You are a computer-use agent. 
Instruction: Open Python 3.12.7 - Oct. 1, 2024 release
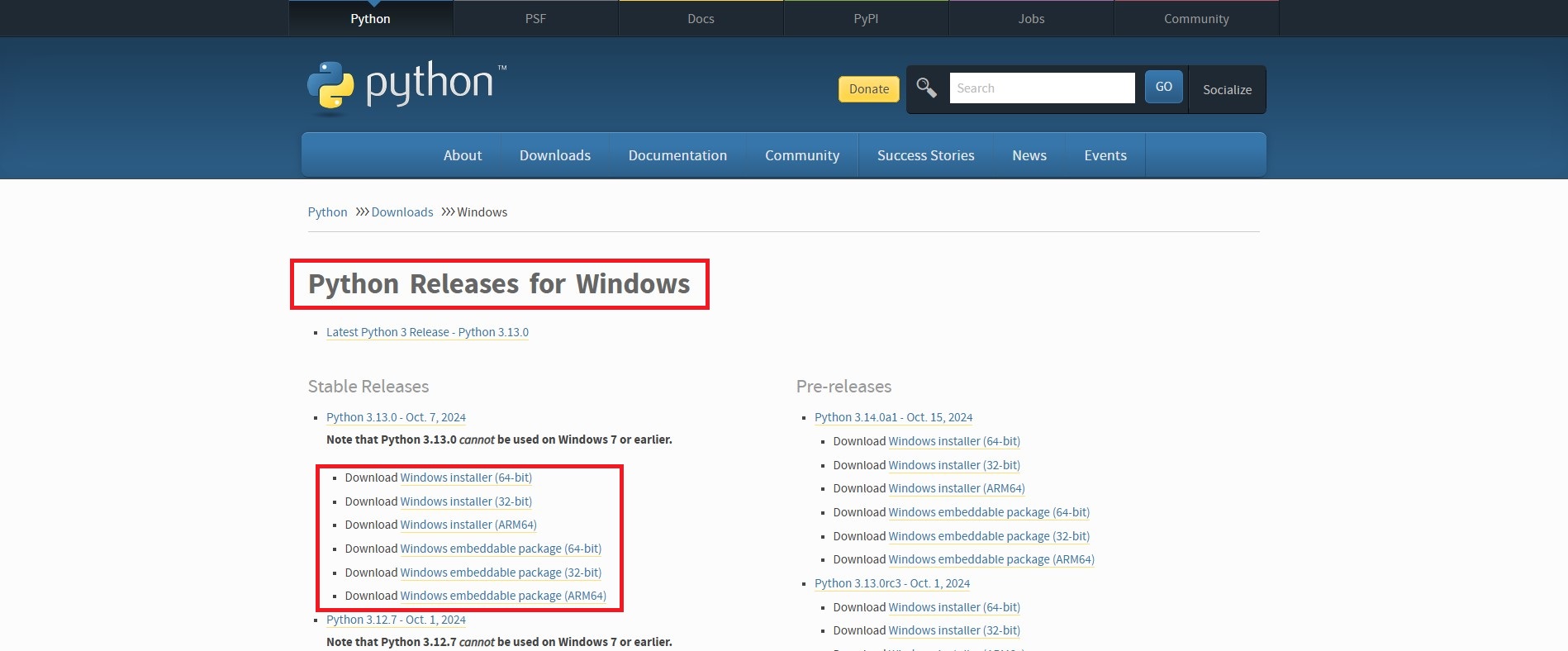click(396, 620)
